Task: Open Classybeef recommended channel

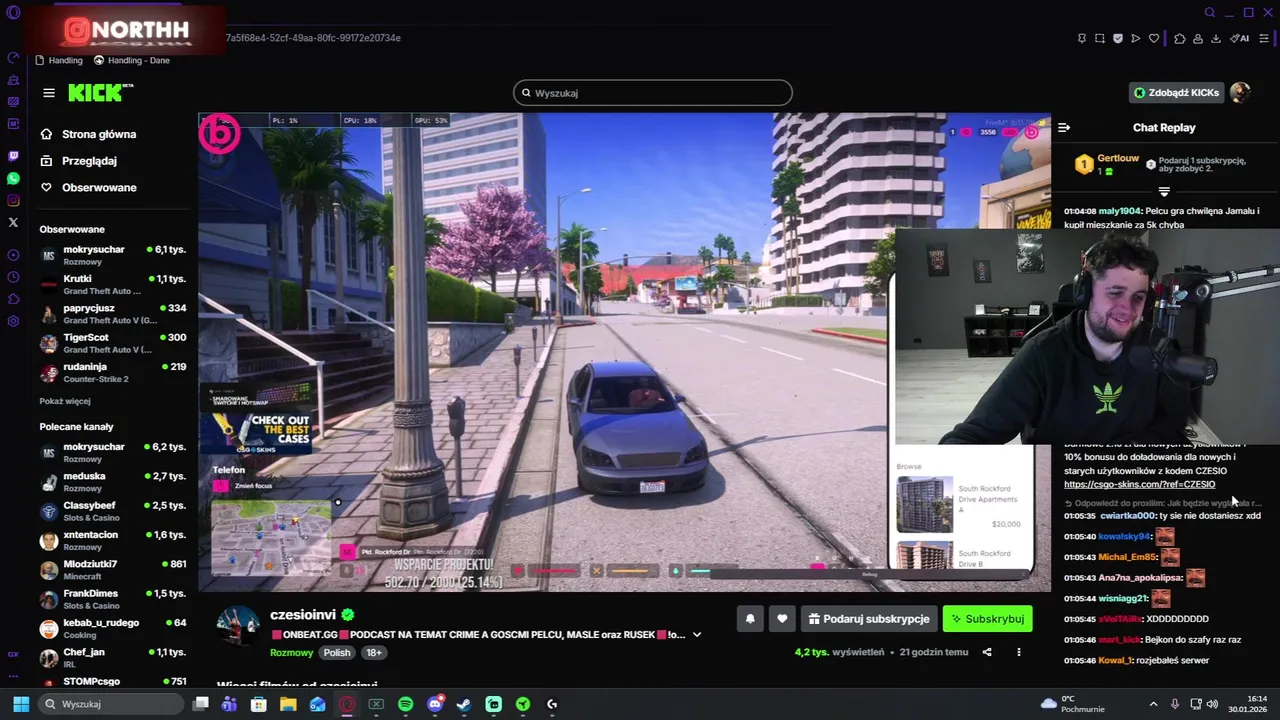Action: [x=113, y=511]
